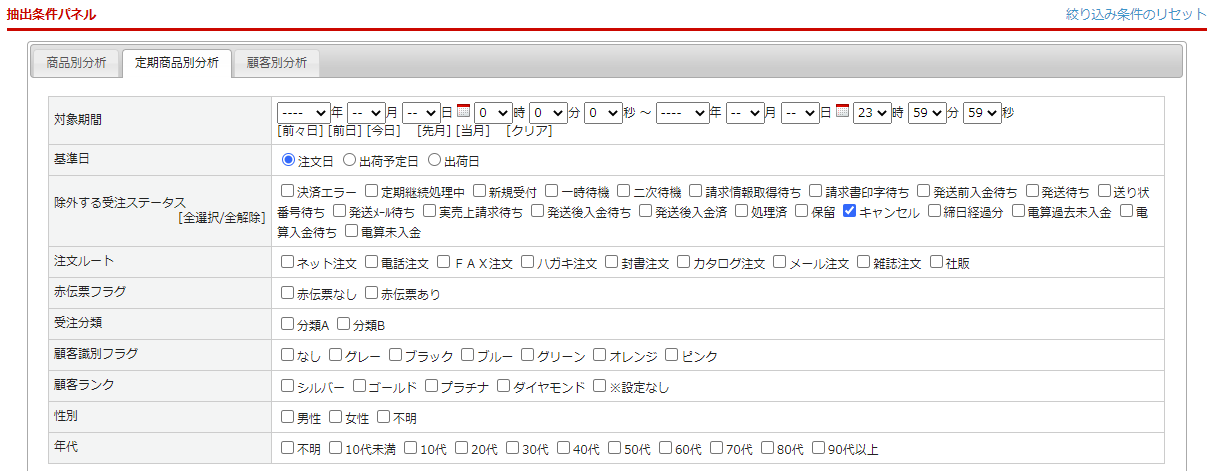Image resolution: width=1212 pixels, height=471 pixels.
Task: Check the ブラック customer flag checkbox
Action: point(396,355)
